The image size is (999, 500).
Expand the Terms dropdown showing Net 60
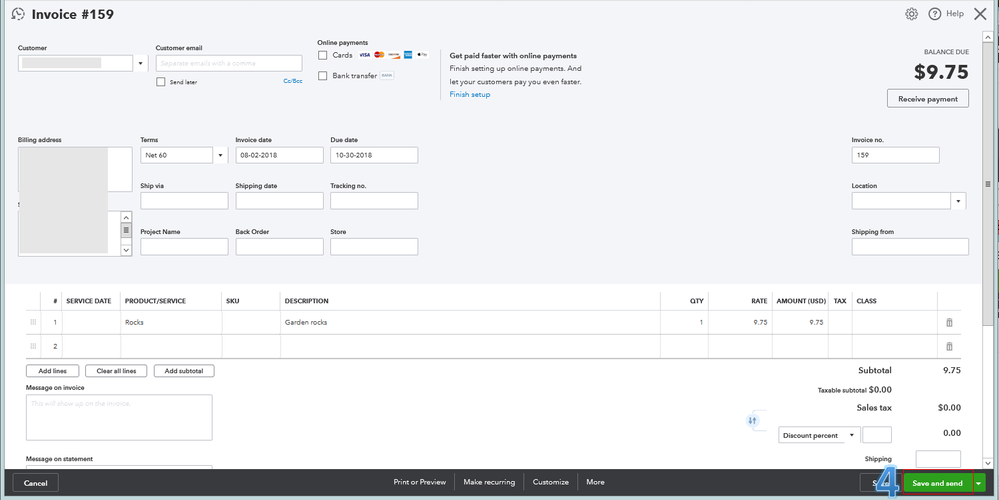point(220,155)
